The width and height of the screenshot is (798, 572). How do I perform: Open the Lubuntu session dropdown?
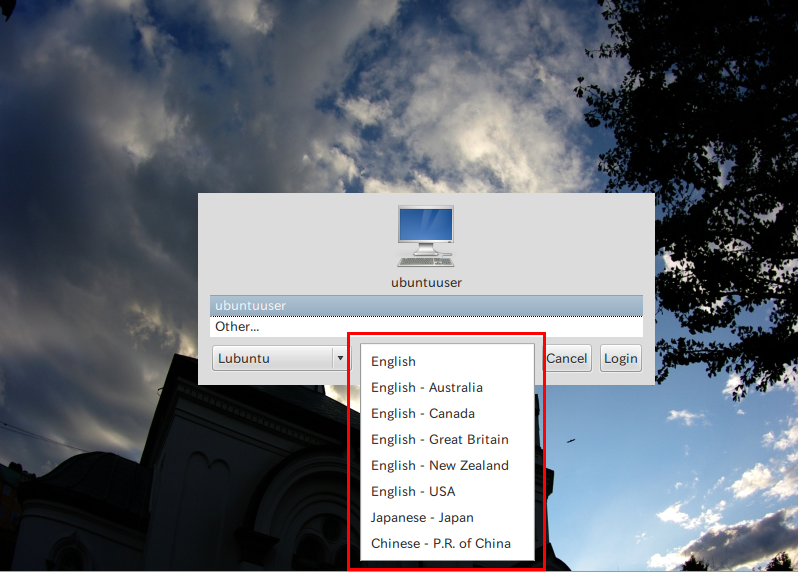(x=280, y=358)
